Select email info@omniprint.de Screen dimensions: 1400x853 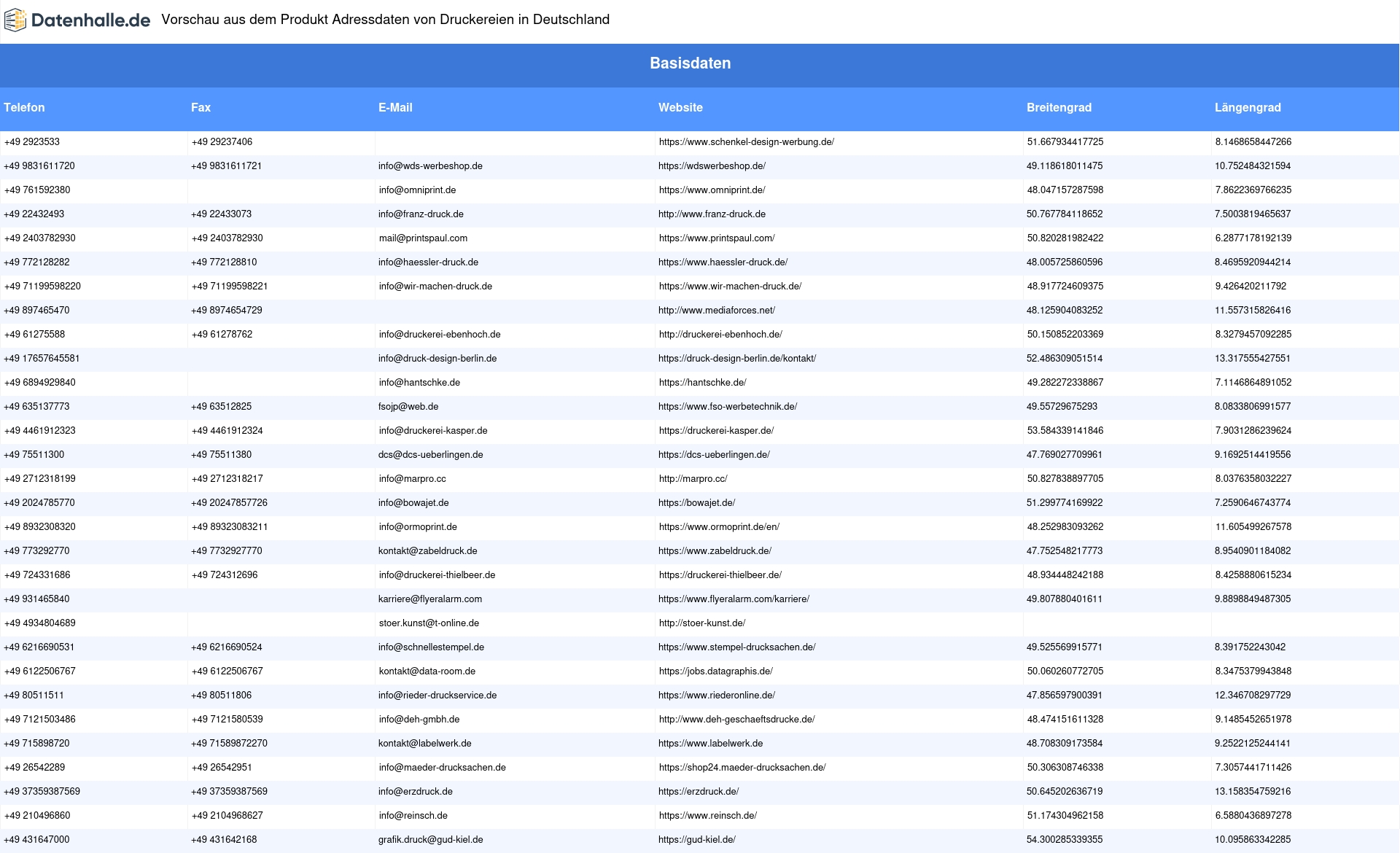[417, 190]
